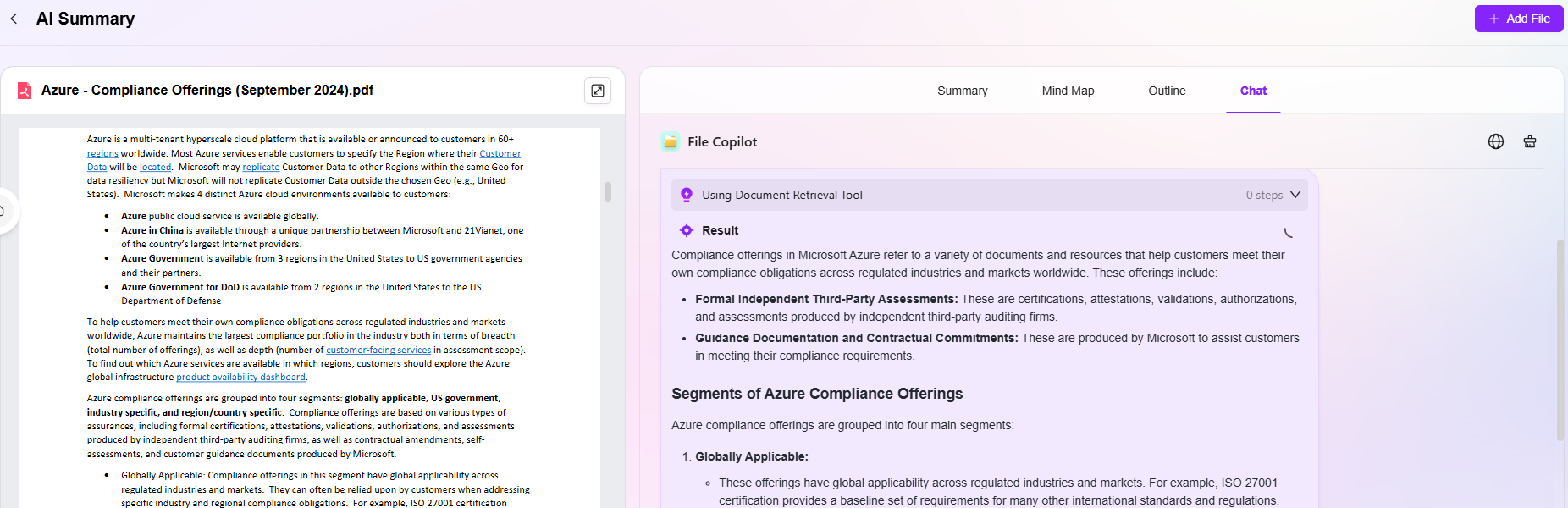Viewport: 1568px width, 508px height.
Task: Click the Add File button
Action: (x=1519, y=19)
